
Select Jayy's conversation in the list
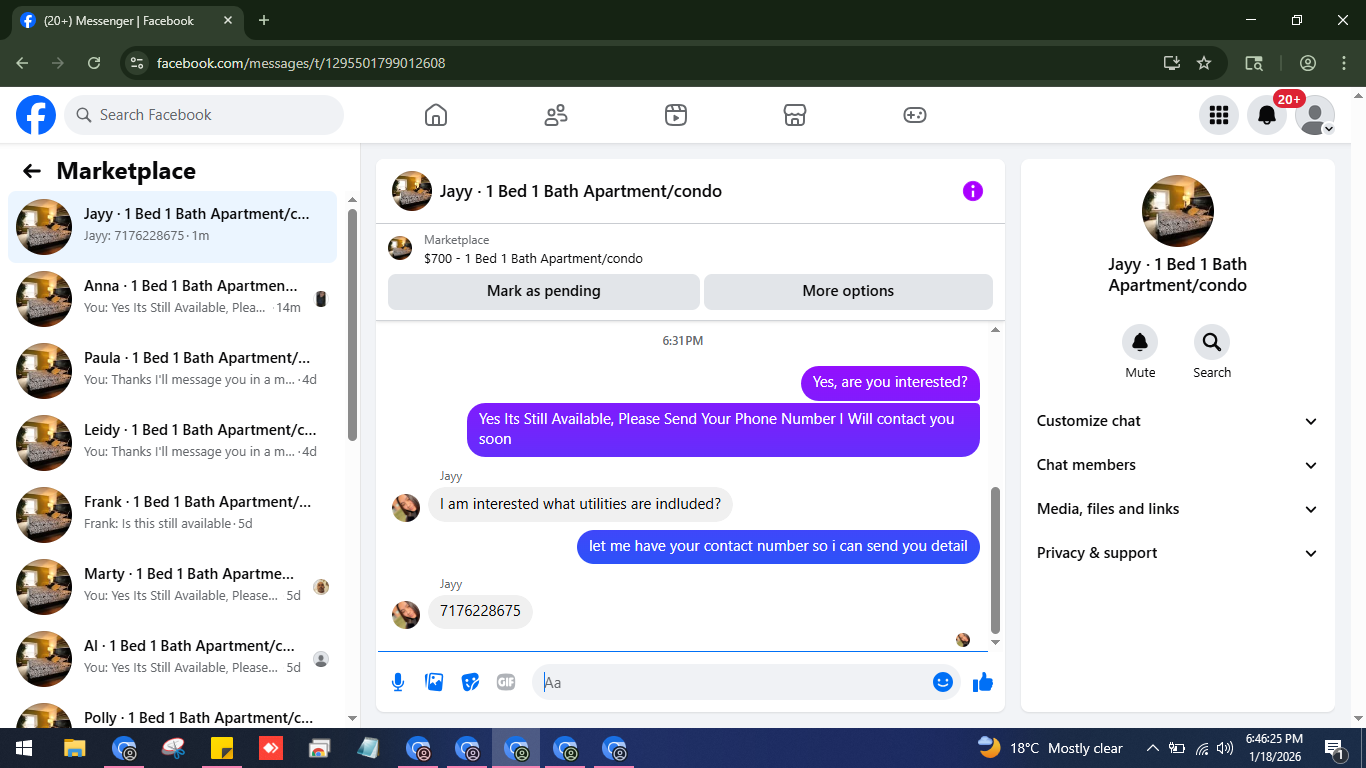point(173,227)
